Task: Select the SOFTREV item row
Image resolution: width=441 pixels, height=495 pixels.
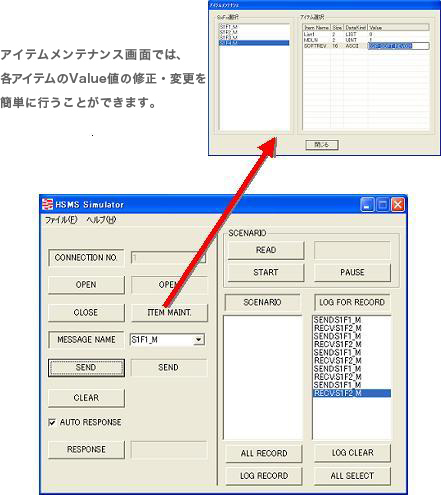Action: click(366, 46)
